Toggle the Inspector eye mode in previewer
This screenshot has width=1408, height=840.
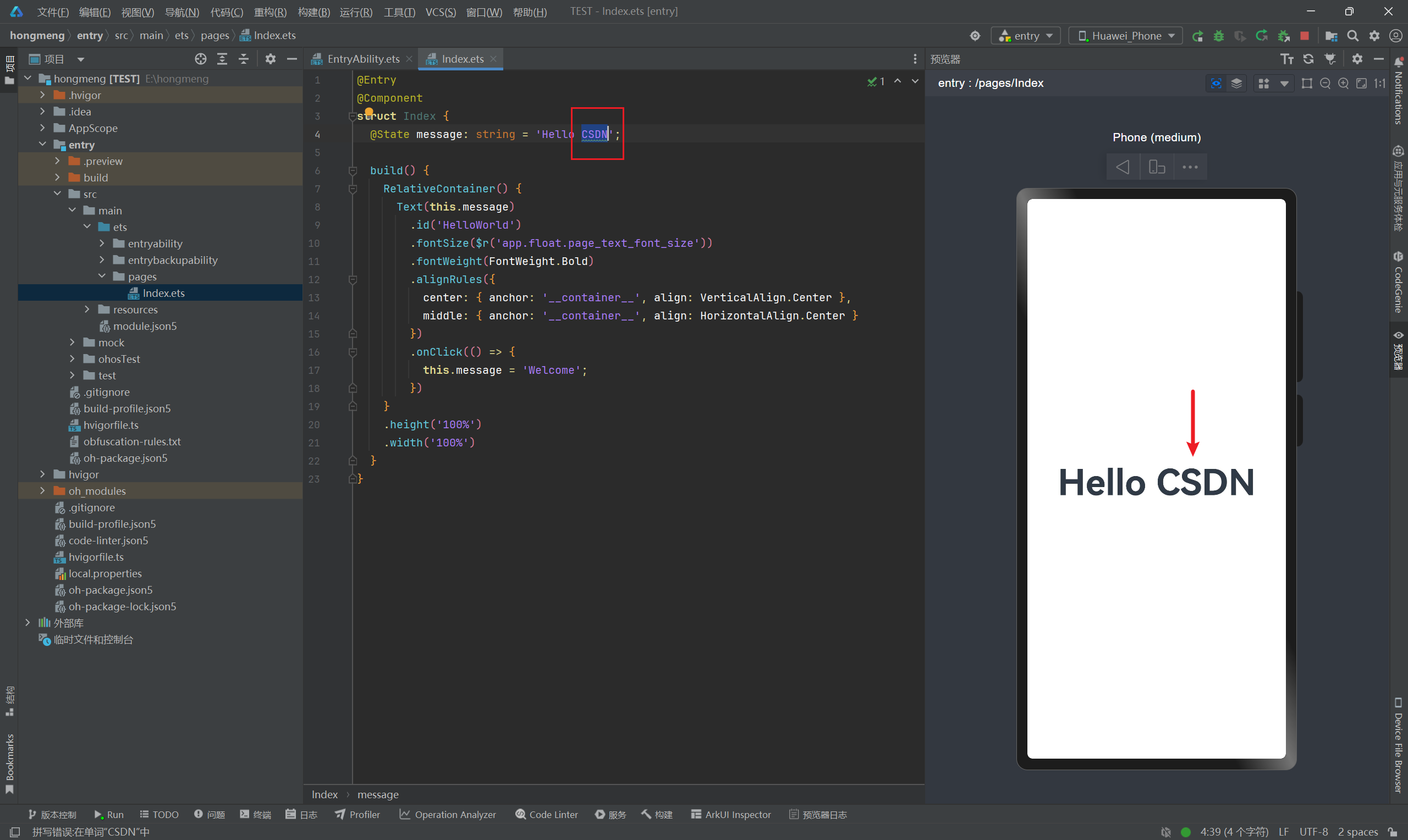(x=1215, y=83)
